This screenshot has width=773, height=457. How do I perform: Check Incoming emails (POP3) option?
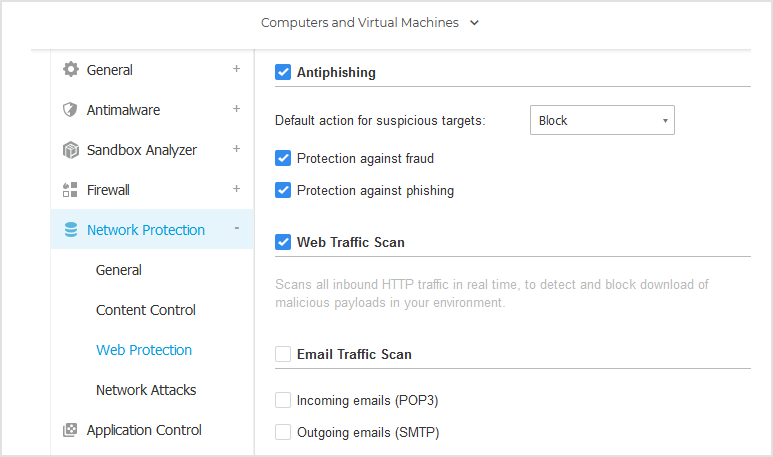tap(283, 401)
